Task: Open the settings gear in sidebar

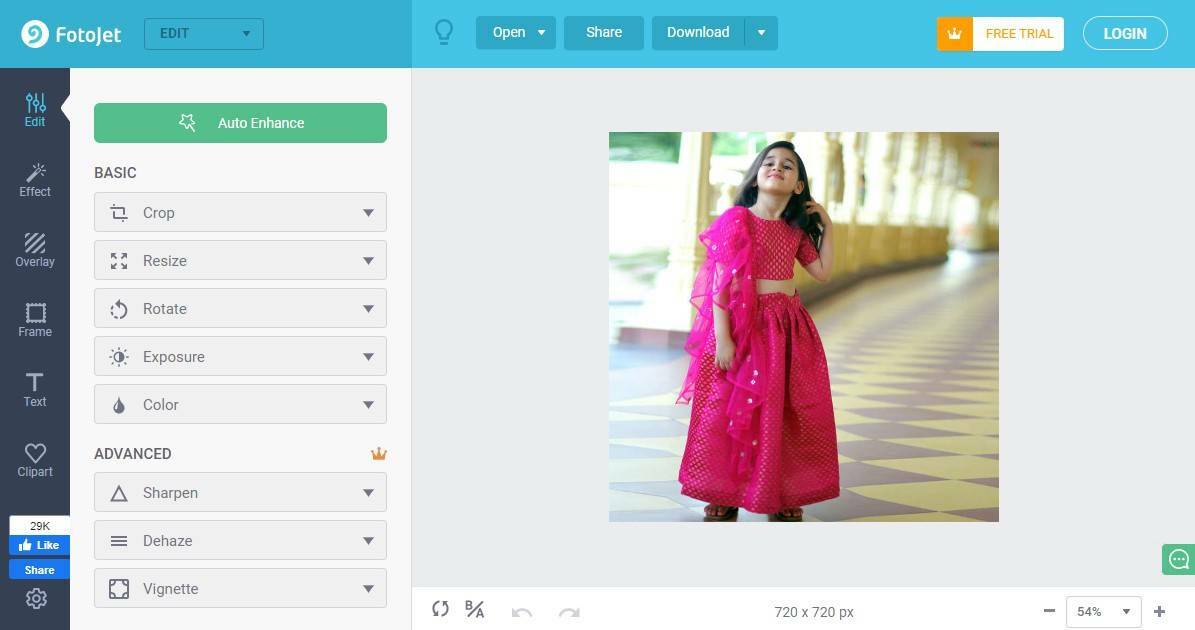Action: (x=36, y=599)
